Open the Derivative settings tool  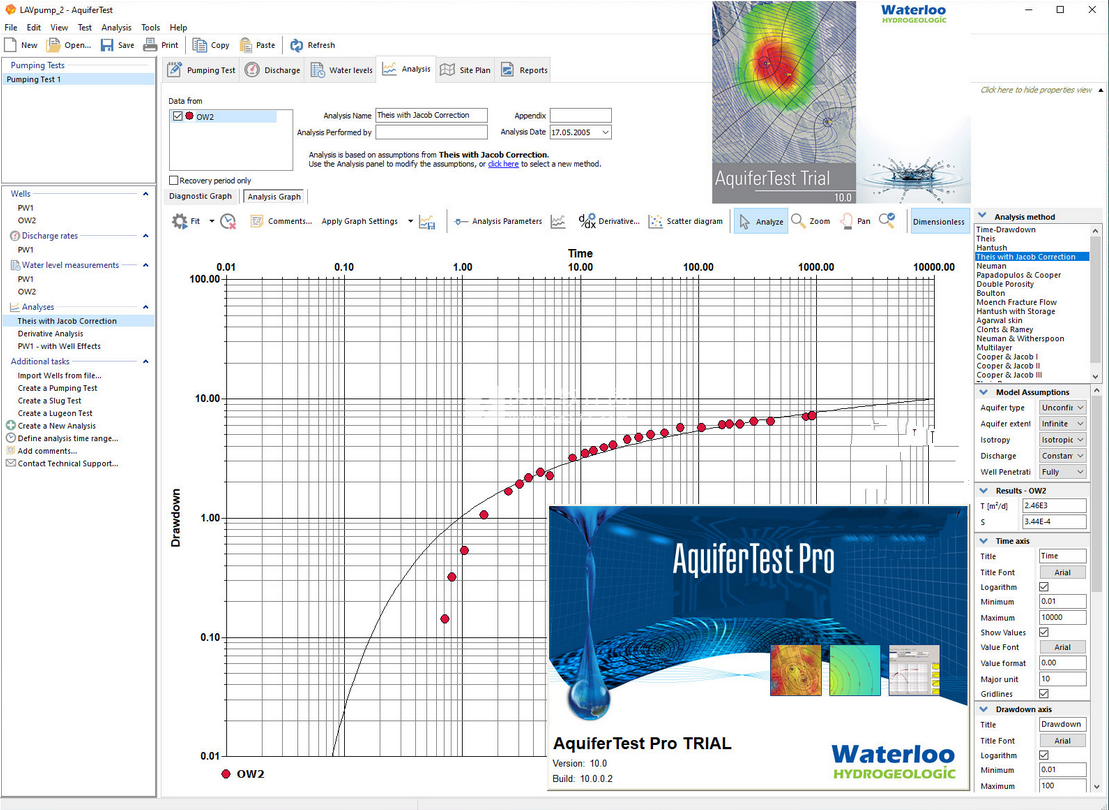609,221
